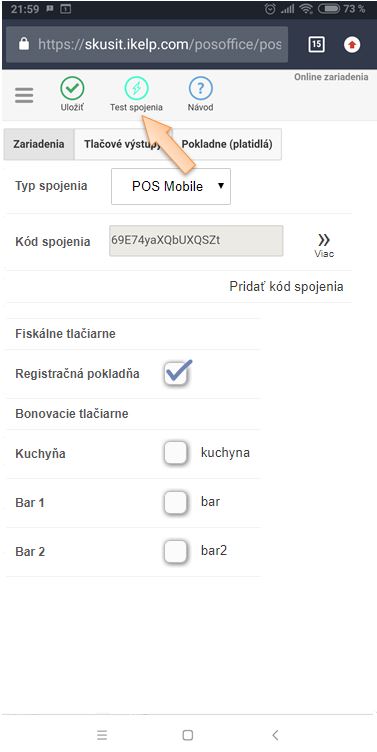
Task: Tap the browser URL address bar
Action: pyautogui.click(x=147, y=45)
